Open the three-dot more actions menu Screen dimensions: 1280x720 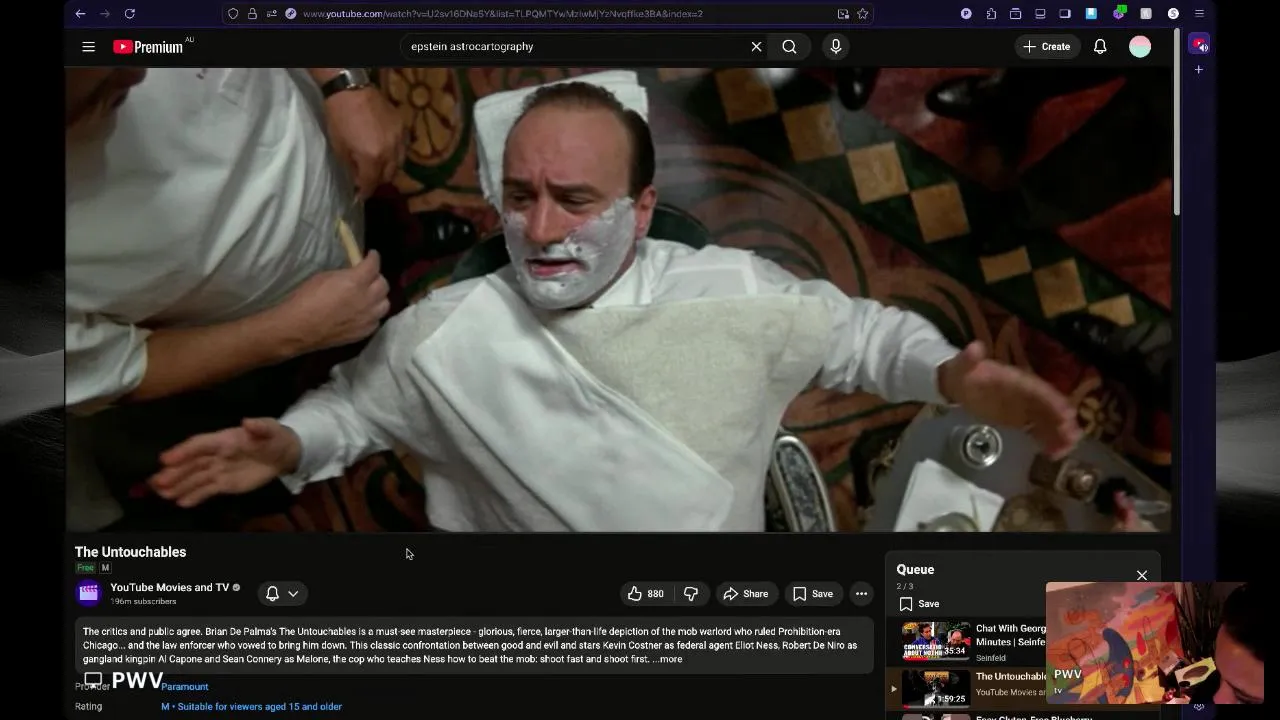click(861, 594)
